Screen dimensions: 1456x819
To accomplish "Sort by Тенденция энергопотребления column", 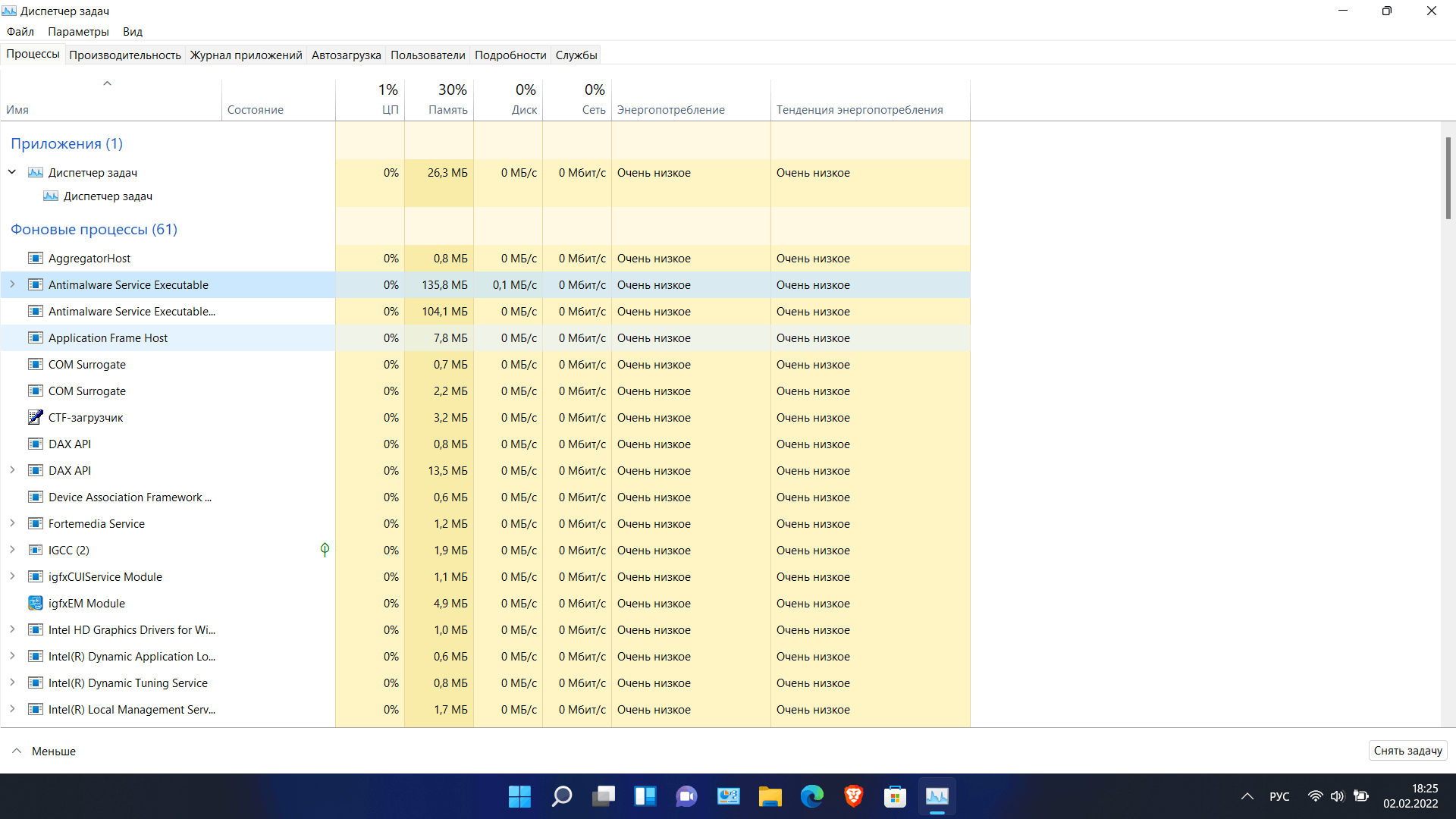I will tap(871, 99).
